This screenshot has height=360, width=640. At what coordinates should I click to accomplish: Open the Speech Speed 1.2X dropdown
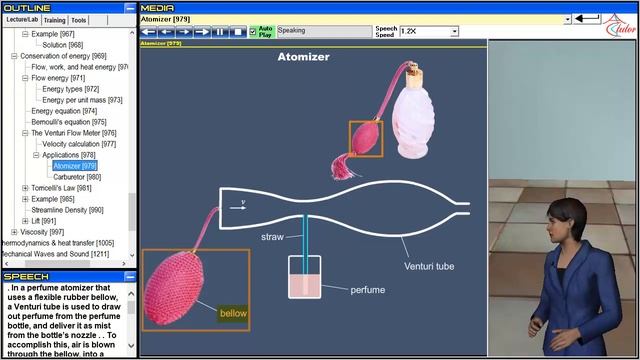[x=454, y=31]
